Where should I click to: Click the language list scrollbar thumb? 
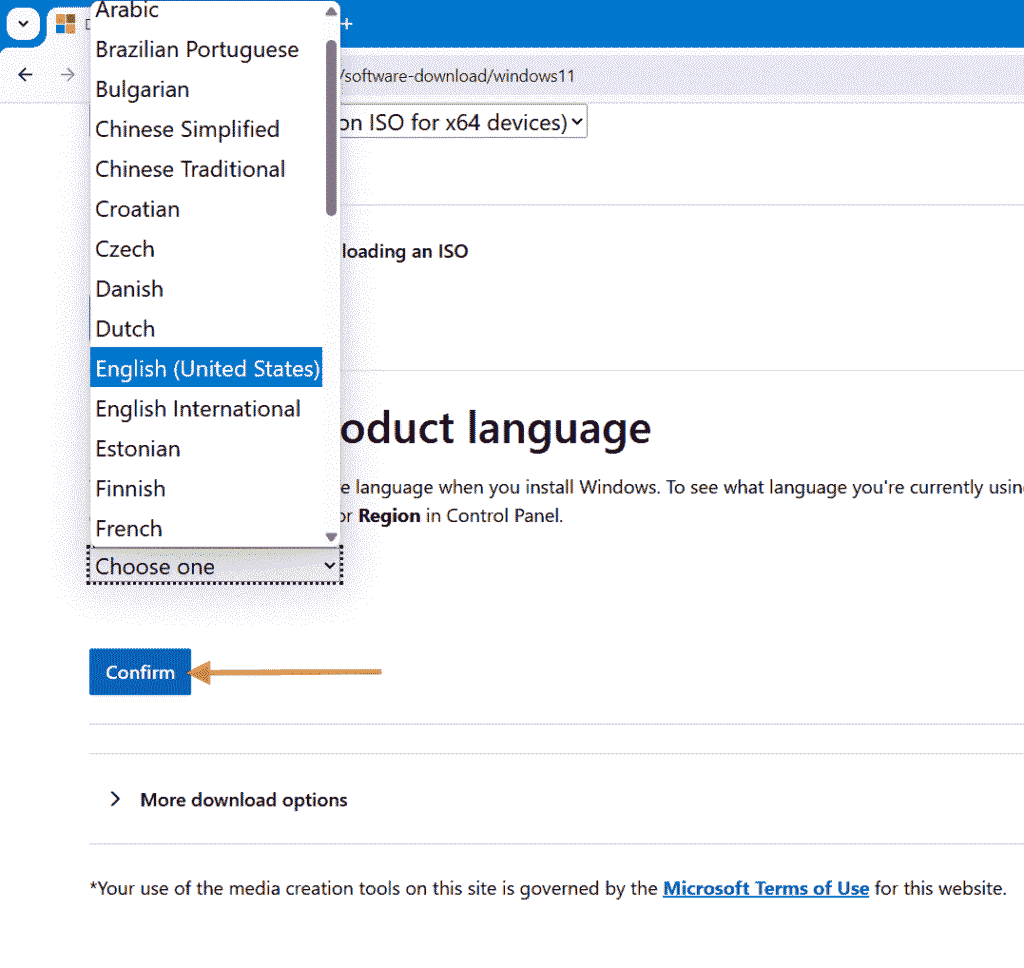pos(331,127)
